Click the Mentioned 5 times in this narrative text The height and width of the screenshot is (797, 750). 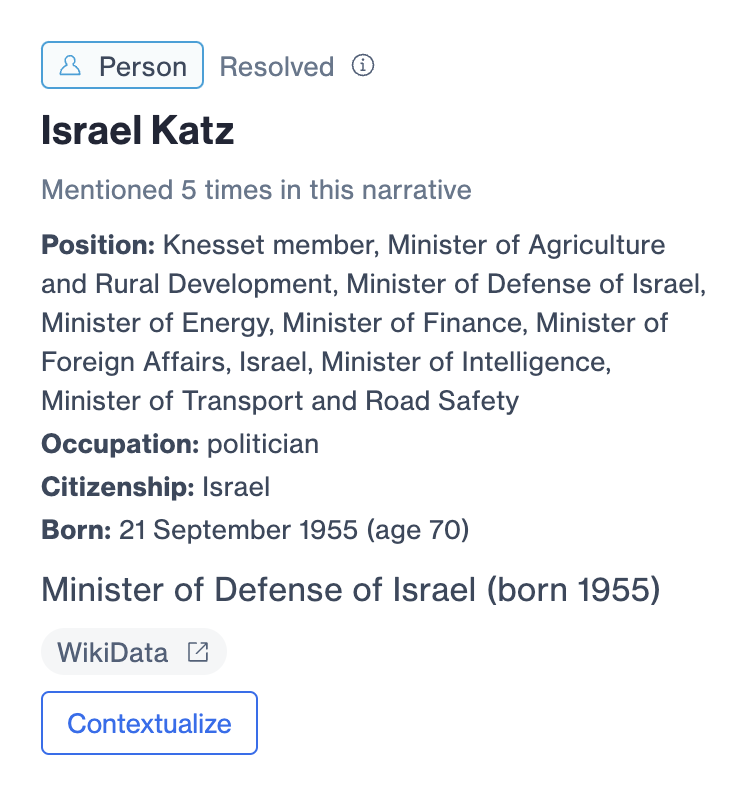(257, 190)
